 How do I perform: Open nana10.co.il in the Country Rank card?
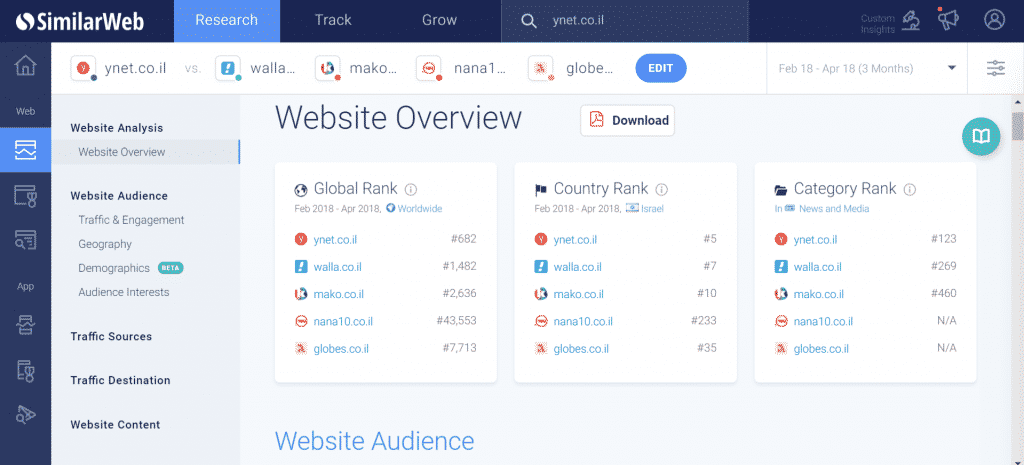583,321
